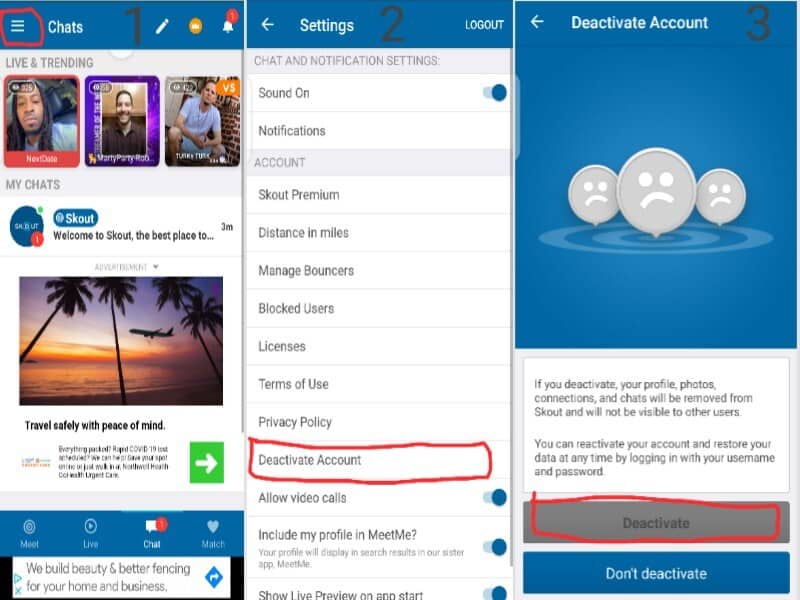
Task: Open Licenses entry
Action: click(380, 346)
